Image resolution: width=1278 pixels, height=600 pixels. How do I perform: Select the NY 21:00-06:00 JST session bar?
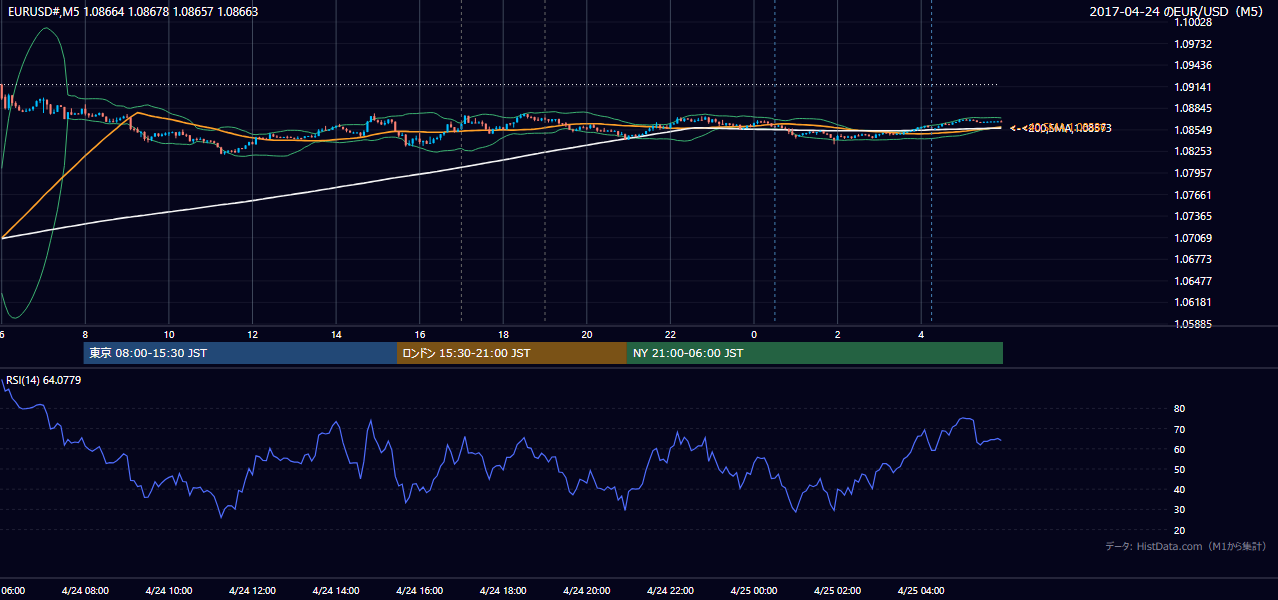(815, 353)
